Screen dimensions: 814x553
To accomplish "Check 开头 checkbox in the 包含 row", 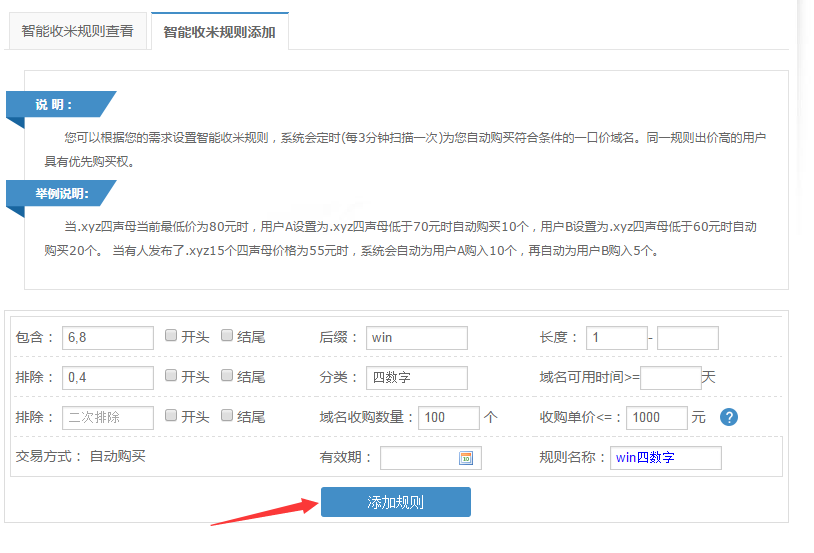I will tap(172, 336).
